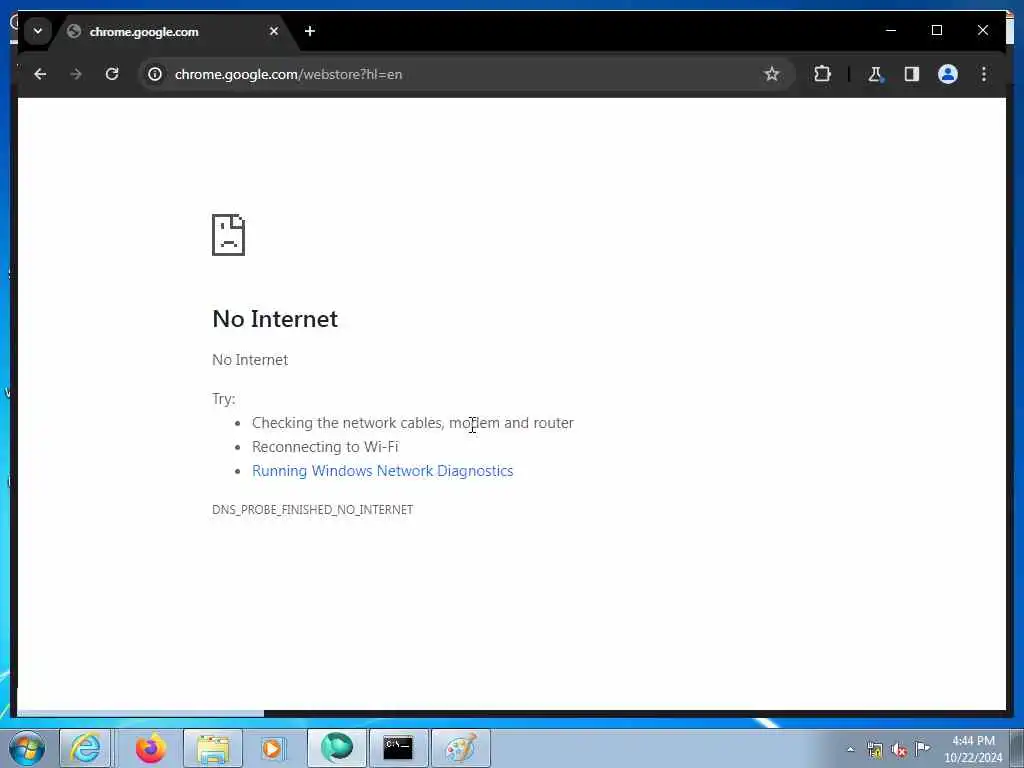Image resolution: width=1024 pixels, height=768 pixels.
Task: Open the profile avatar menu
Action: click(948, 74)
